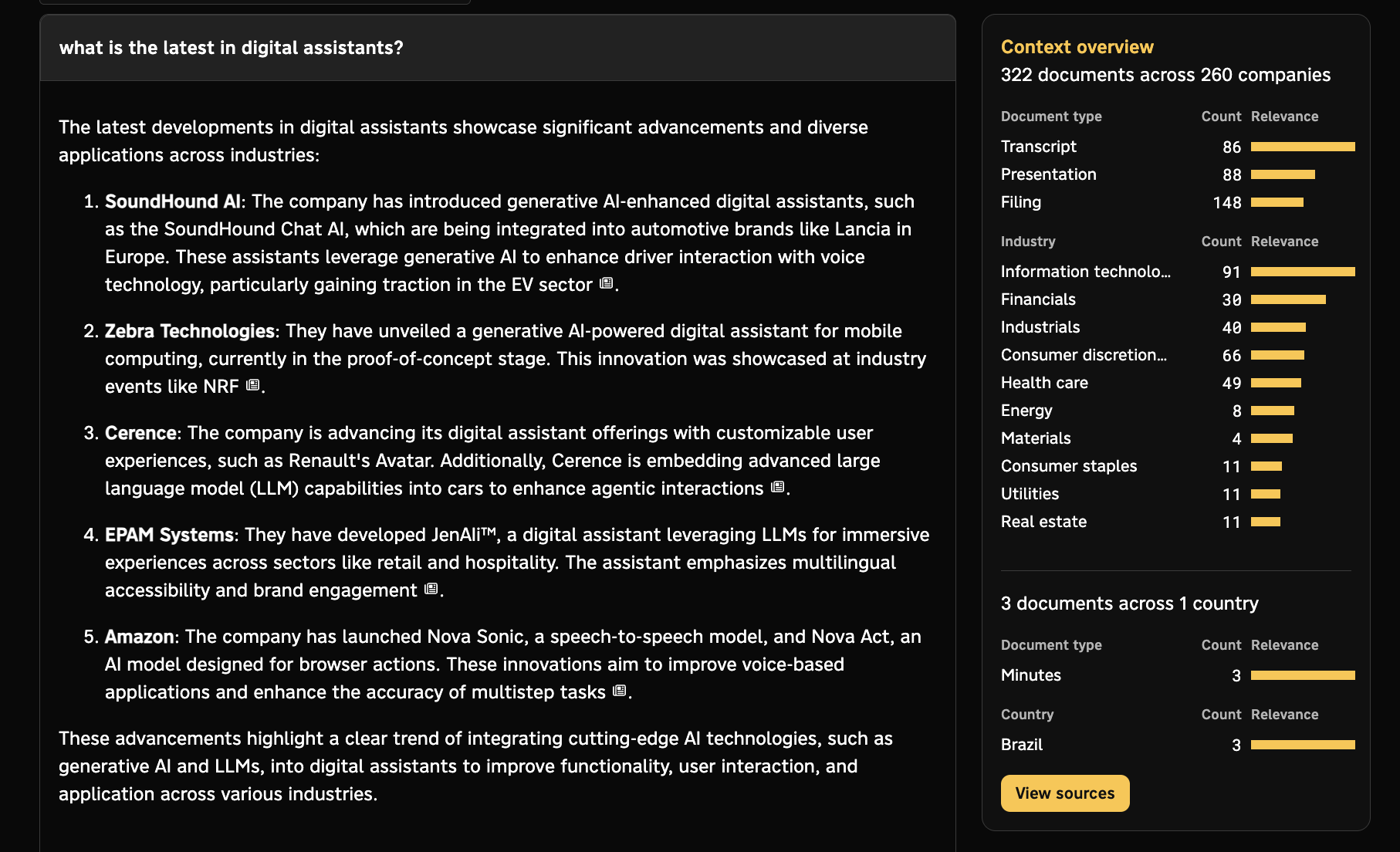Select the Information technology industry row
Viewport: 1400px width, 852px height.
(1178, 272)
